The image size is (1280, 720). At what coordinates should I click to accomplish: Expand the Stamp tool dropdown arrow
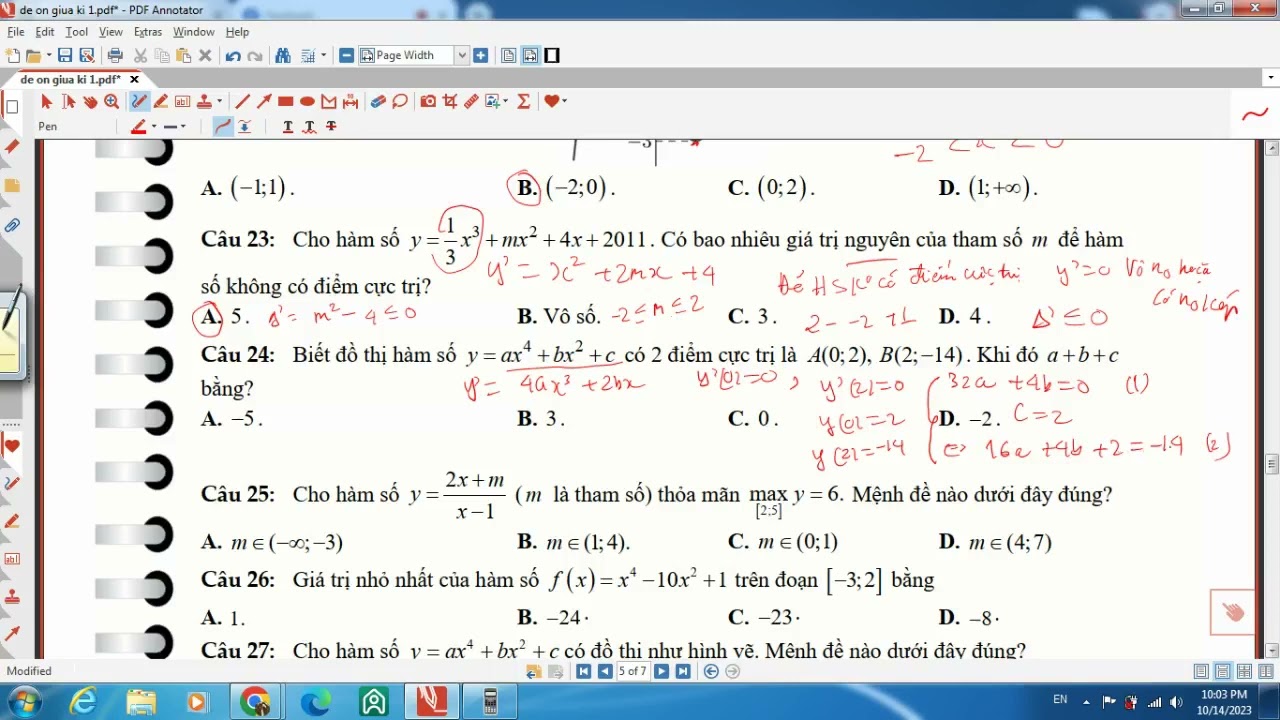[218, 101]
